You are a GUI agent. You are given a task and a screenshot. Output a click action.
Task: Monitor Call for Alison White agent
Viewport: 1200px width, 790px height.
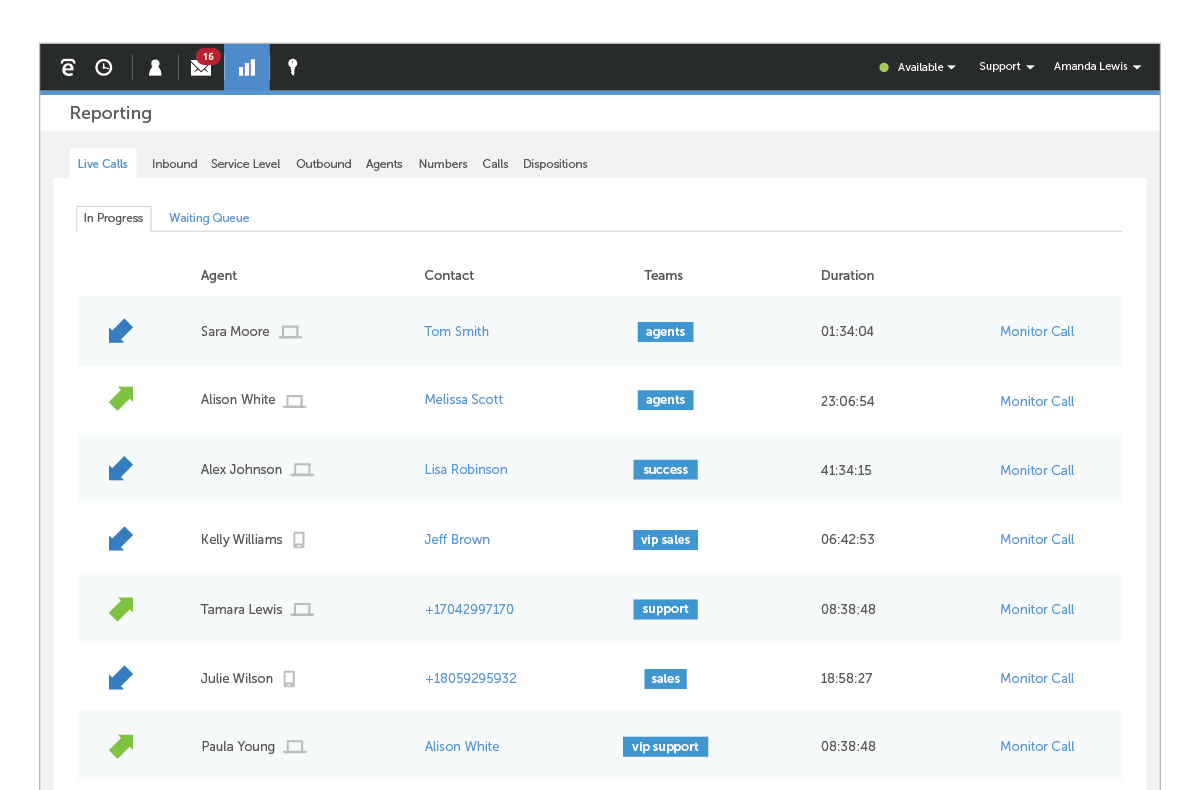coord(1037,401)
